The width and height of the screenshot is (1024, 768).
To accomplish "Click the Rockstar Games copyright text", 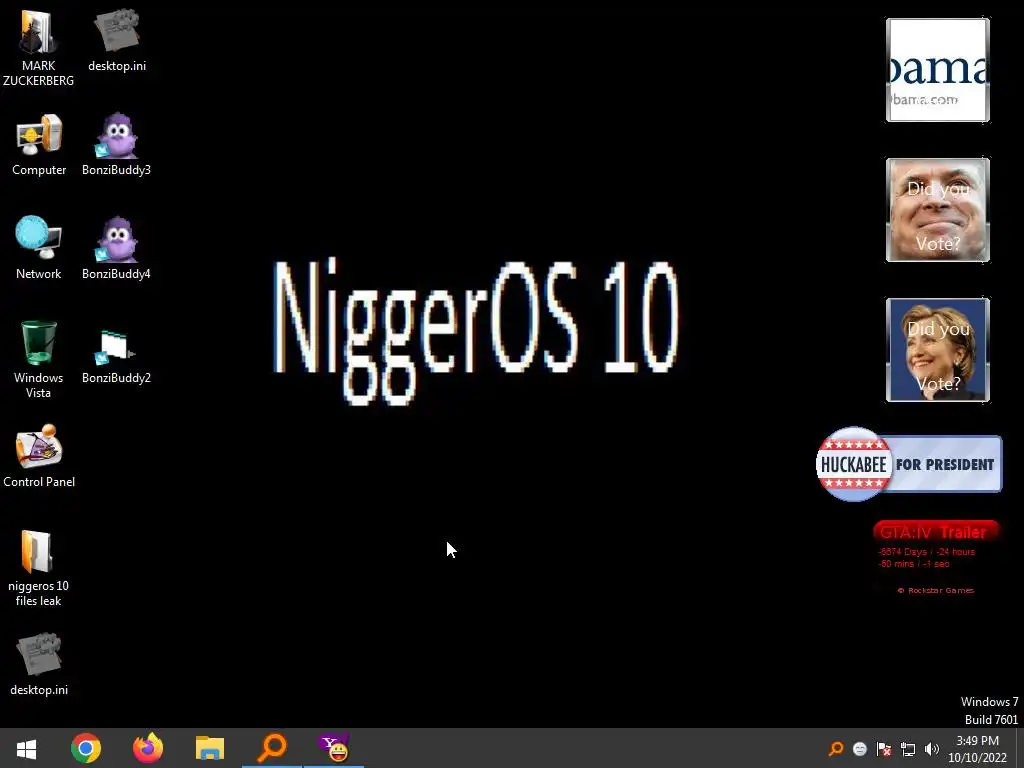I will tap(936, 590).
